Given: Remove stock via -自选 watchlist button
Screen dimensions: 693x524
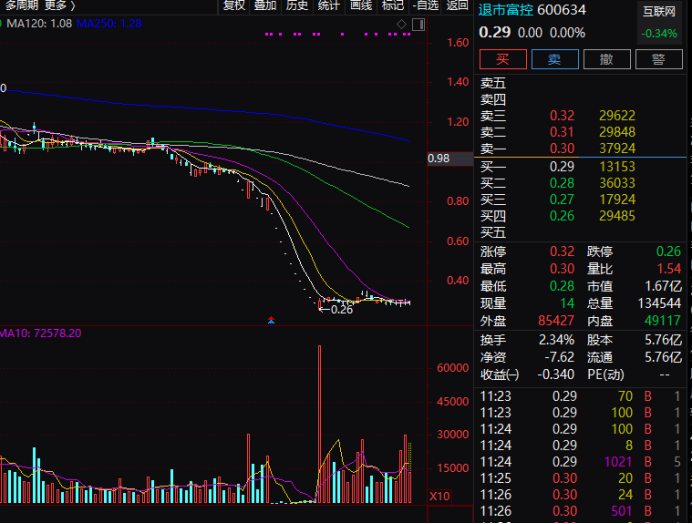Looking at the screenshot, I should point(425,5).
